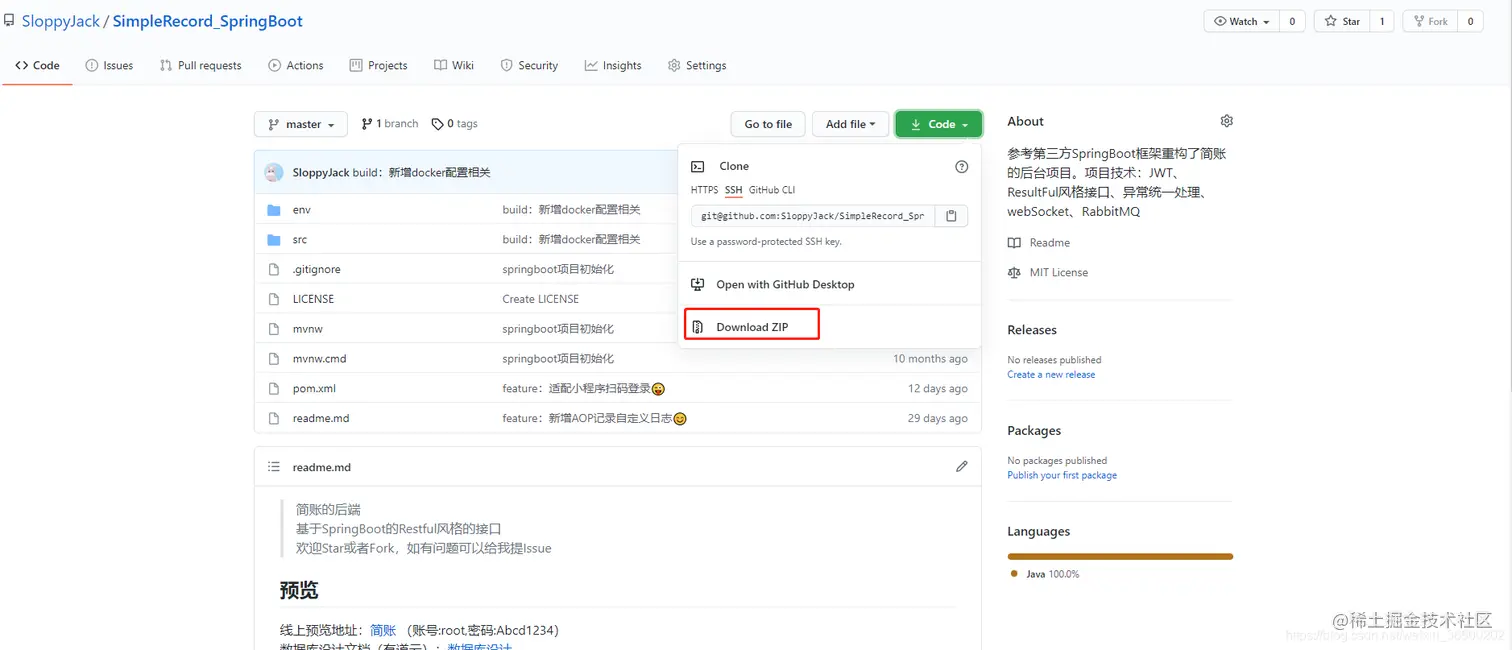Open the SimpleRecord_SpringBoot repository link
Viewport: 1512px width, 650px height.
208,21
